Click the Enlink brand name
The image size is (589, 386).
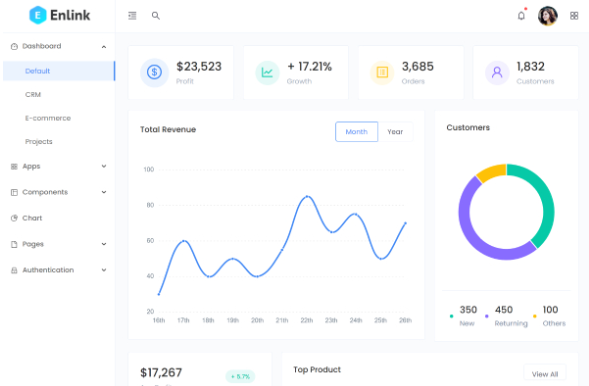(x=70, y=15)
